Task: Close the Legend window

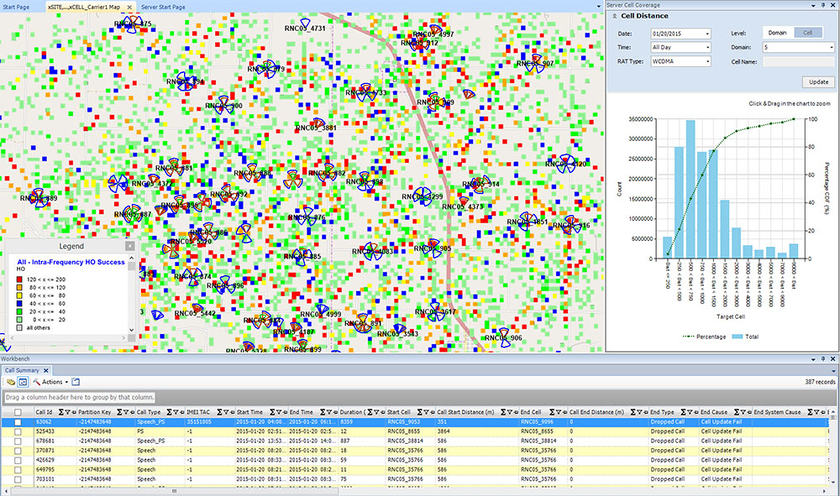Action: coord(129,246)
